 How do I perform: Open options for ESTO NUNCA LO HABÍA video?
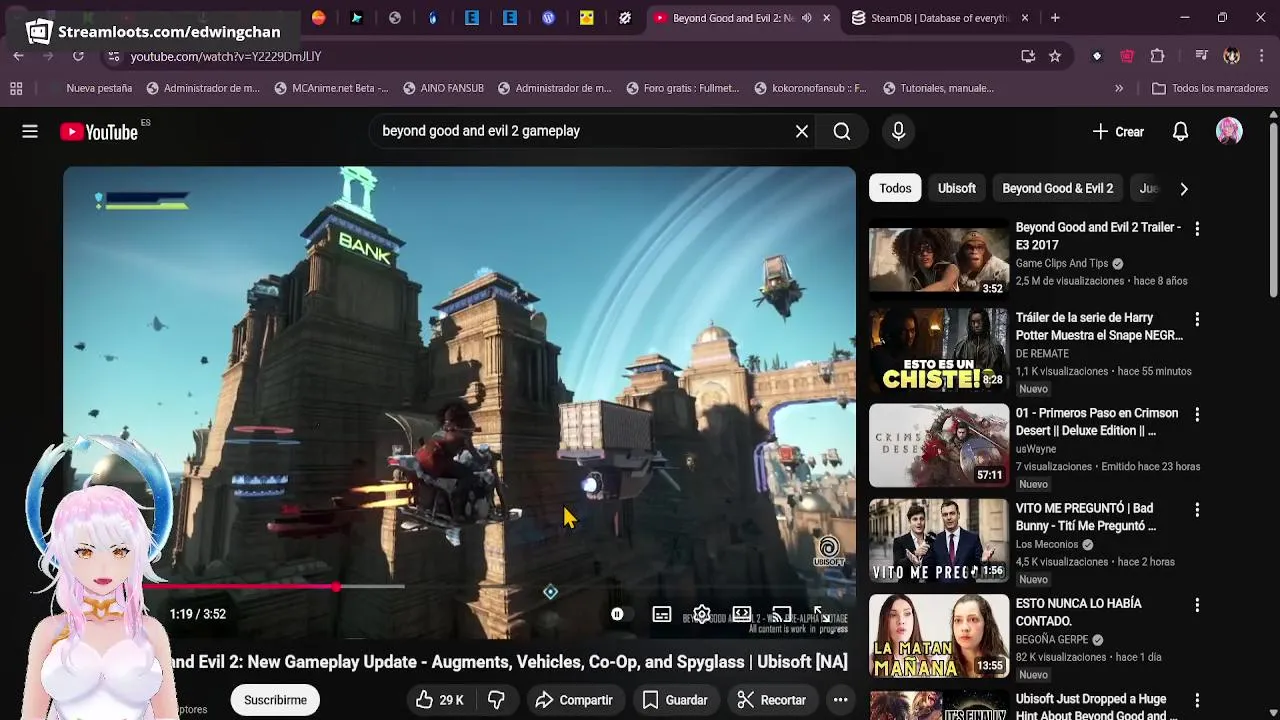pyautogui.click(x=1197, y=605)
